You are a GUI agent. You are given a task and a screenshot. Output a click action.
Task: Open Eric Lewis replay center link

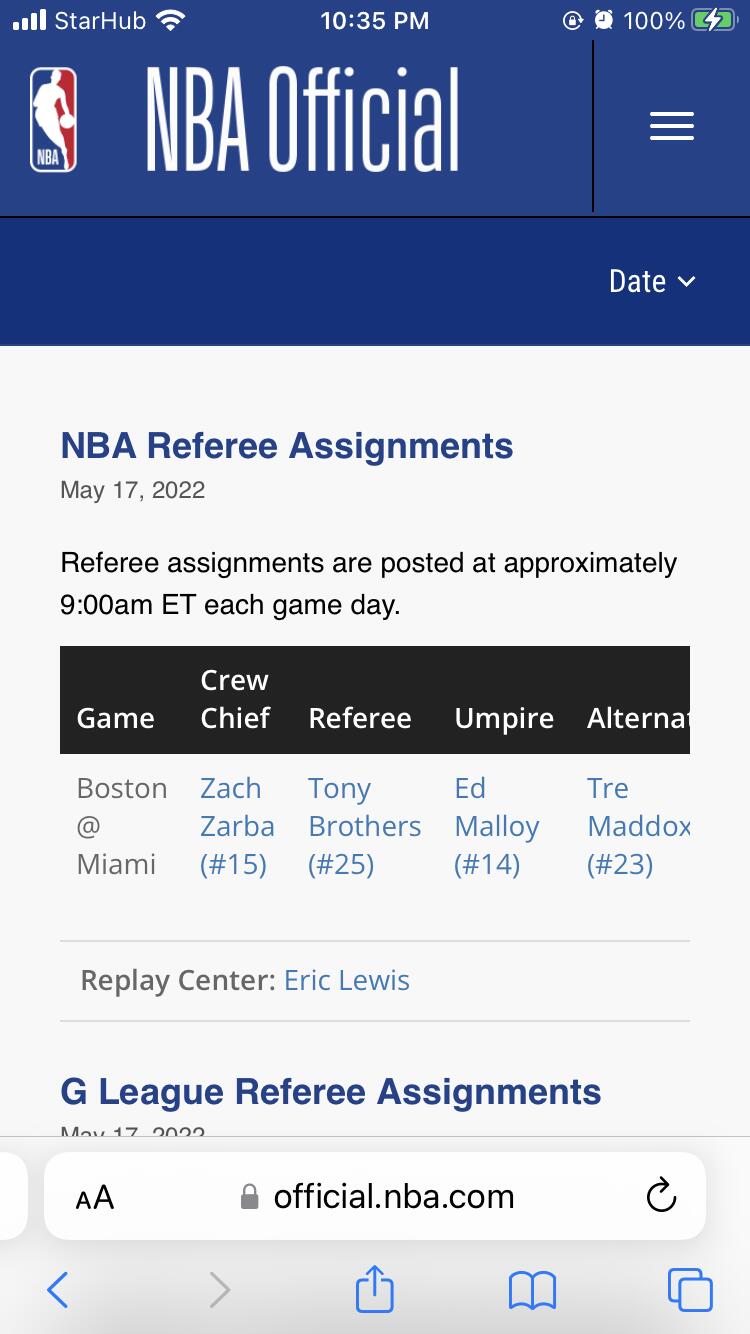pyautogui.click(x=347, y=980)
